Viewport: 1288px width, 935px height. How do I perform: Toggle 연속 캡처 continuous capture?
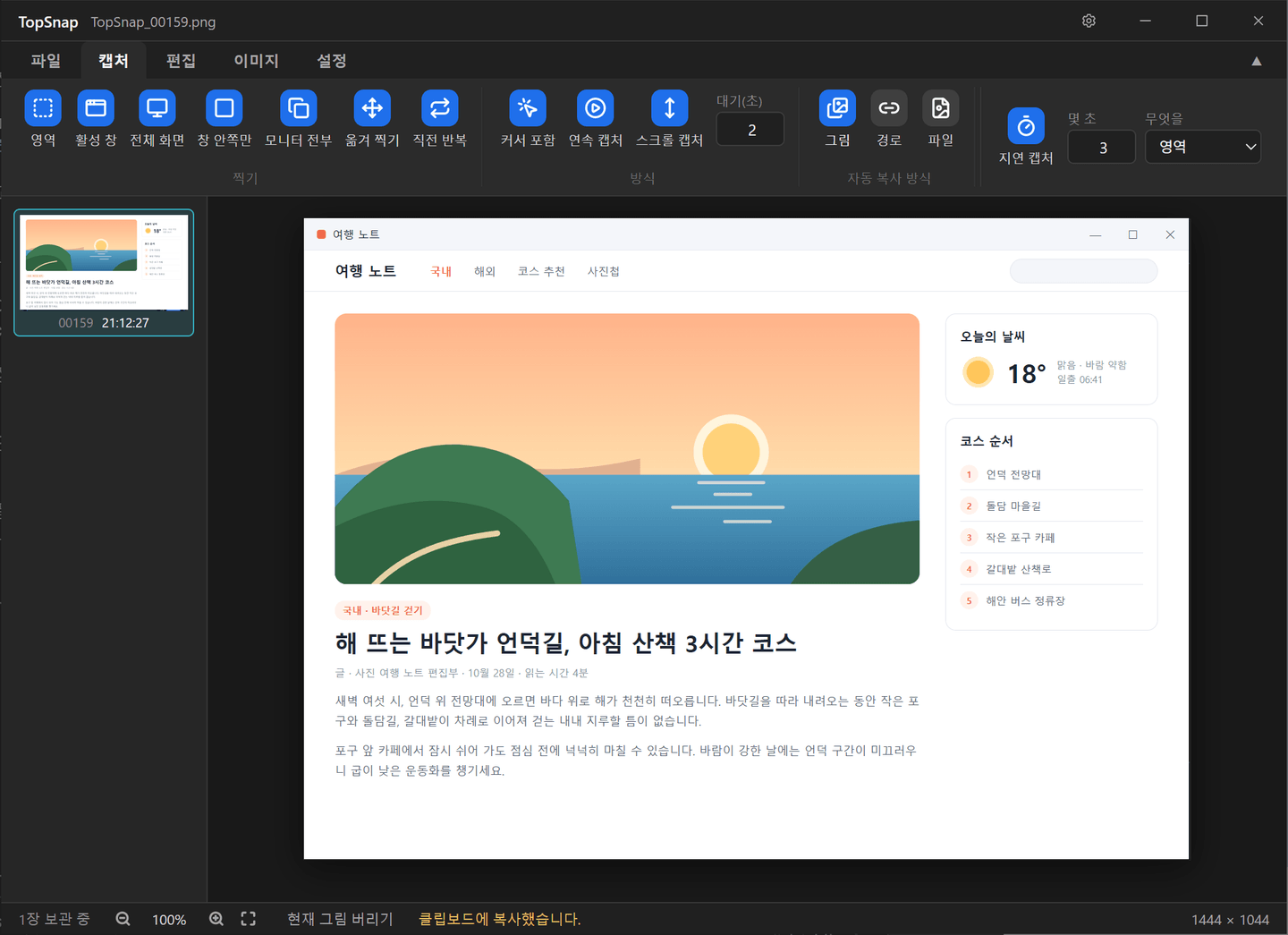[596, 119]
